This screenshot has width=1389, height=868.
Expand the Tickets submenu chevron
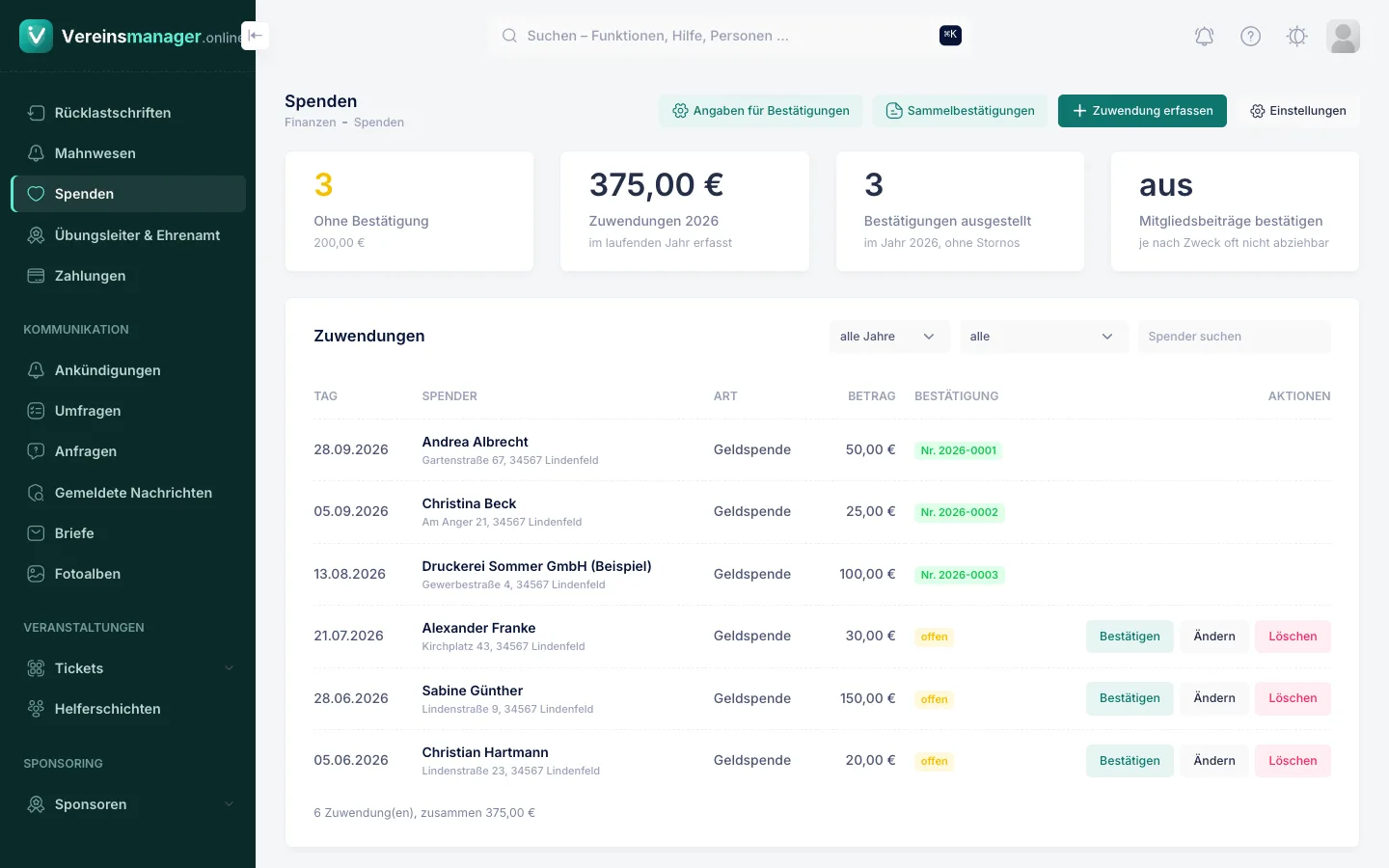click(229, 668)
